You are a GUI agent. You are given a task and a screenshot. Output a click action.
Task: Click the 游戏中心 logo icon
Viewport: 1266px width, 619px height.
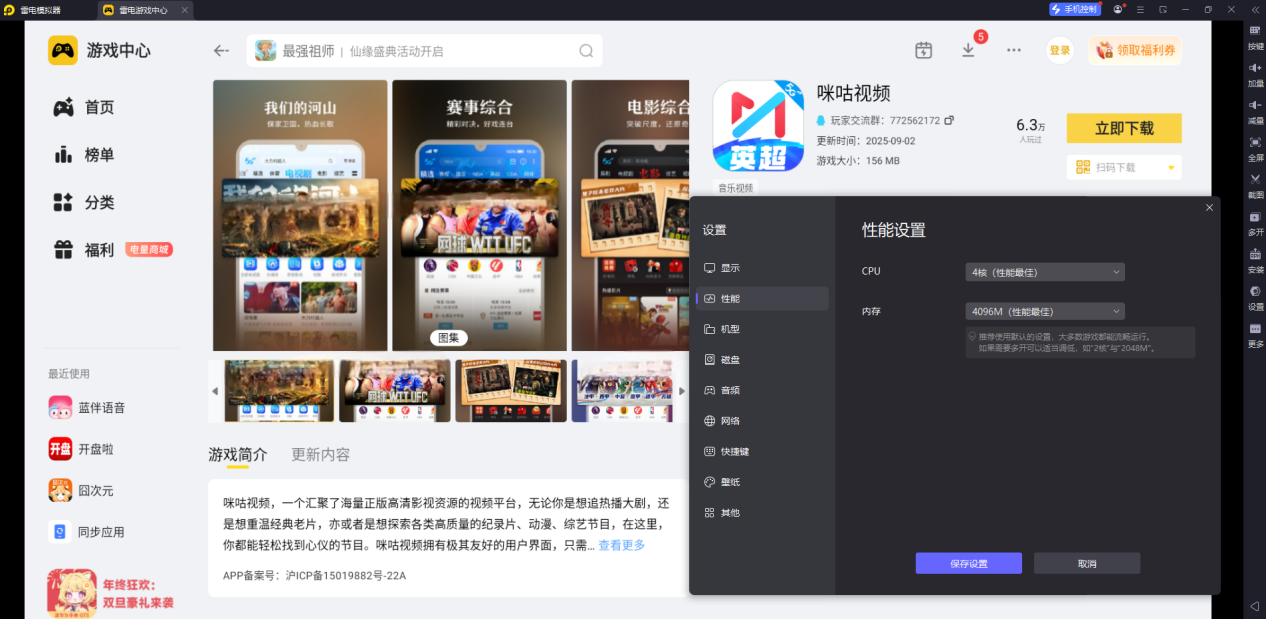point(63,50)
